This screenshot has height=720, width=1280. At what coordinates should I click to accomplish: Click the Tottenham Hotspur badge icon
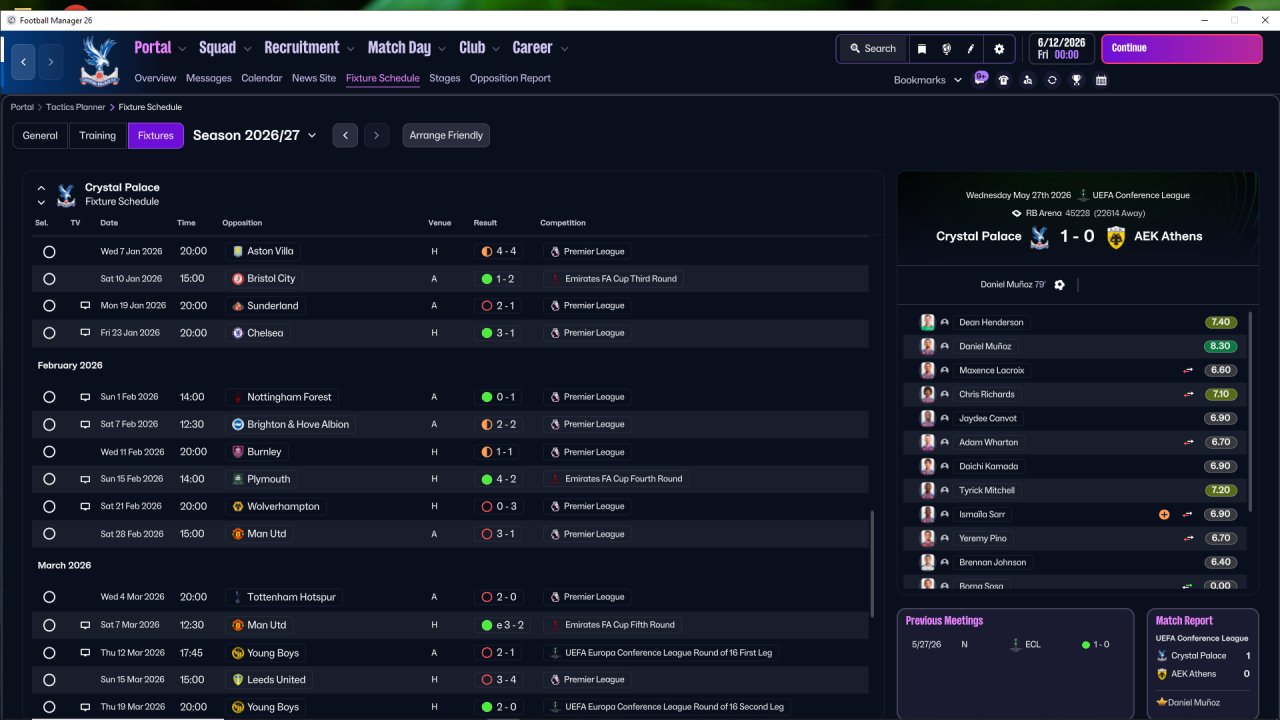(237, 597)
